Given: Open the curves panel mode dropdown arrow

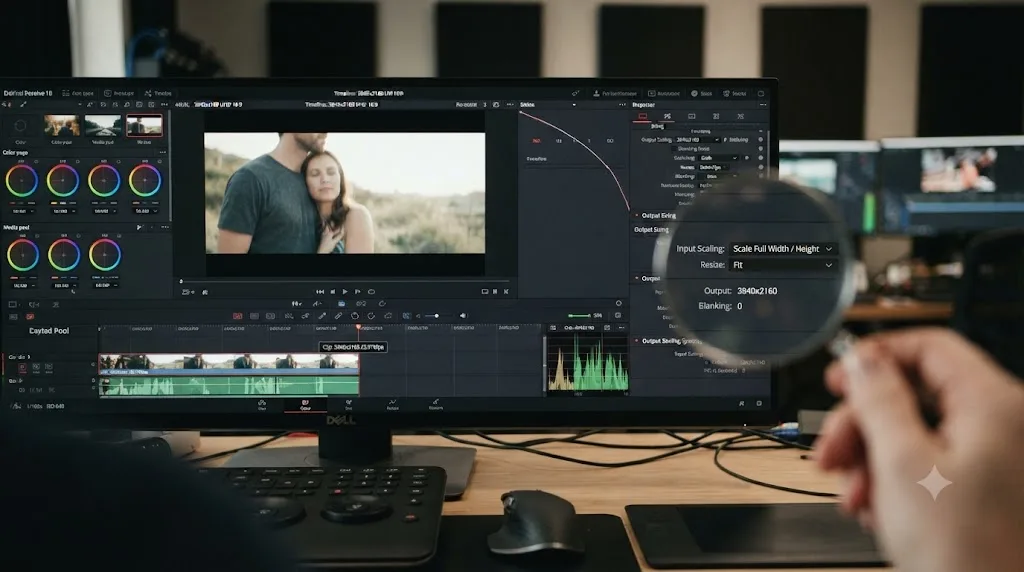Looking at the screenshot, I should (574, 104).
